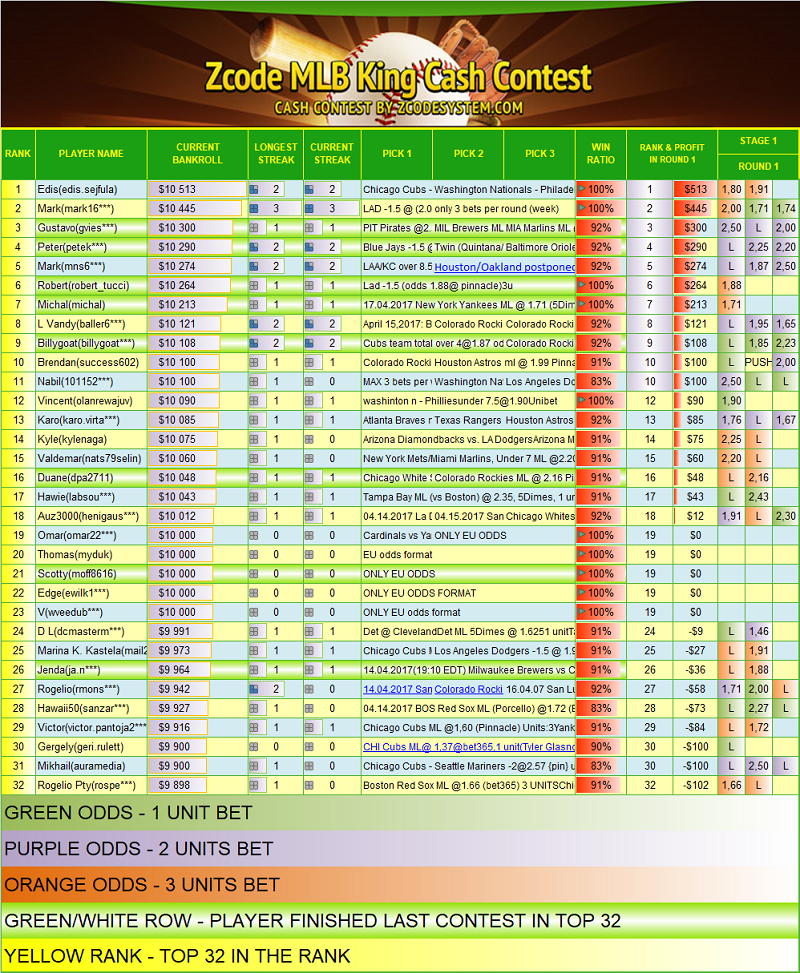
Task: Click win ratio arrow flag in Thomas row
Action: pos(582,554)
